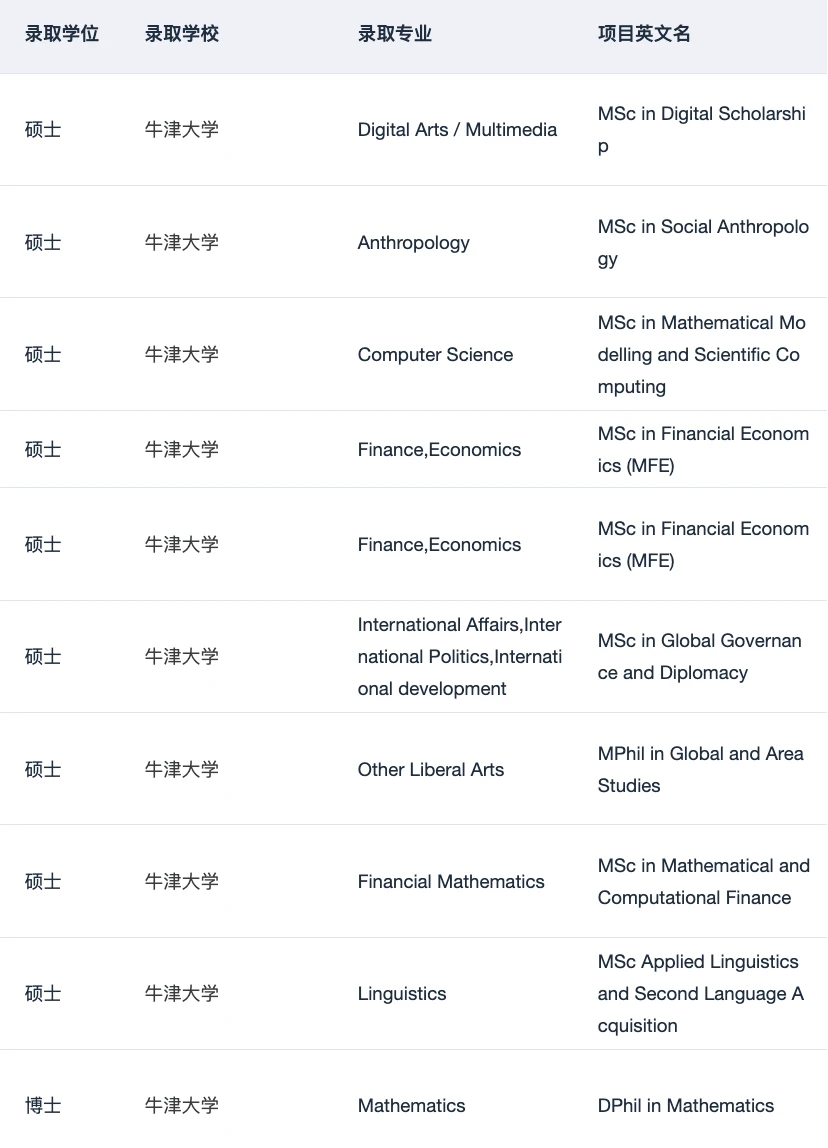Select the Linguistics major cell
Viewport: 828px width, 1148px height.
(x=402, y=994)
